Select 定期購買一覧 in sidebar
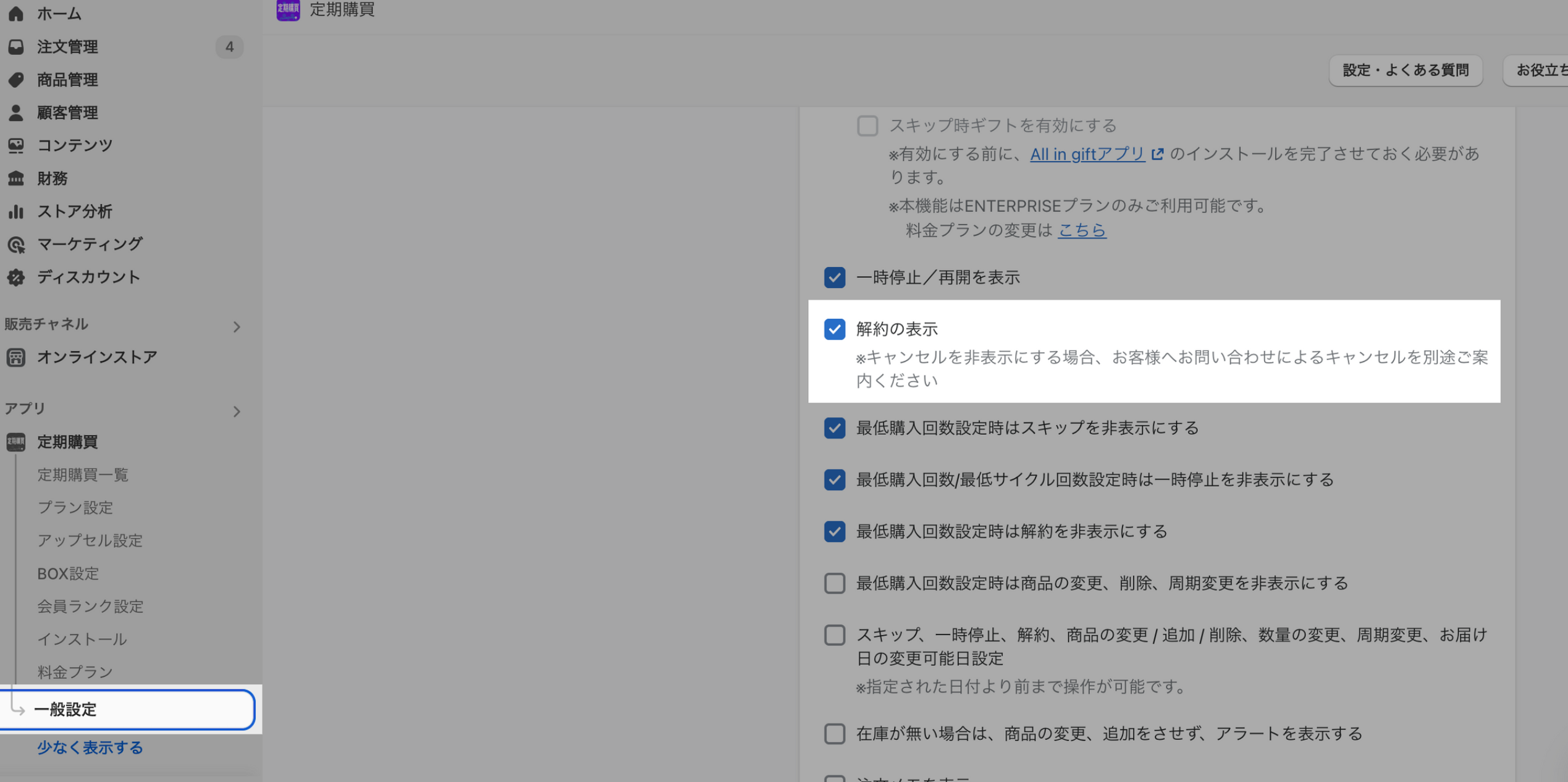The width and height of the screenshot is (1568, 782). (83, 474)
